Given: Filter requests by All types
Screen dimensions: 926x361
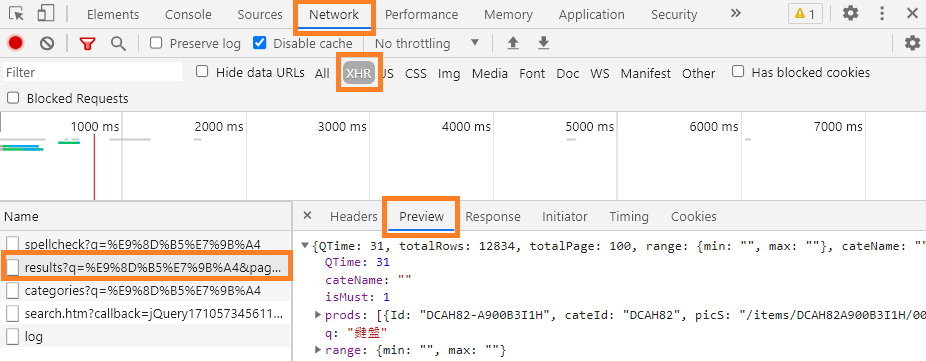Looking at the screenshot, I should pyautogui.click(x=322, y=73).
